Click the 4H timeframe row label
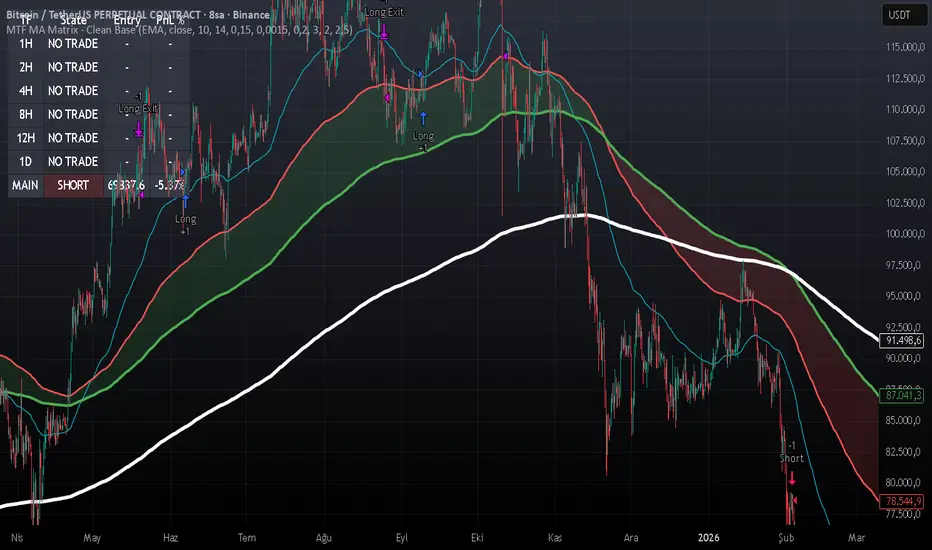Image resolution: width=932 pixels, height=550 pixels. coord(26,91)
